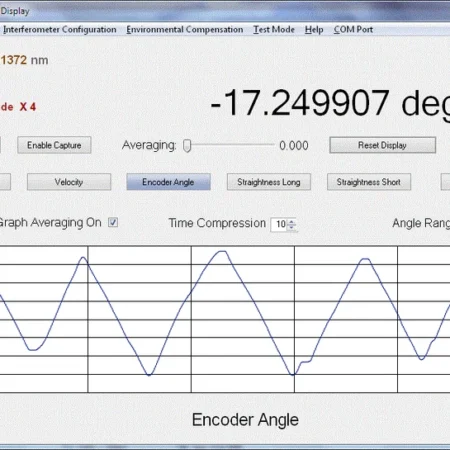Decrease Time Compression with down arrow
This screenshot has height=450, width=450.
pyautogui.click(x=292, y=227)
